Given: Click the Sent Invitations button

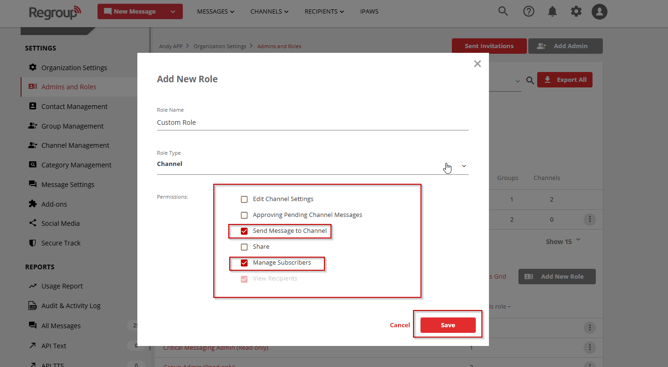Looking at the screenshot, I should (489, 46).
